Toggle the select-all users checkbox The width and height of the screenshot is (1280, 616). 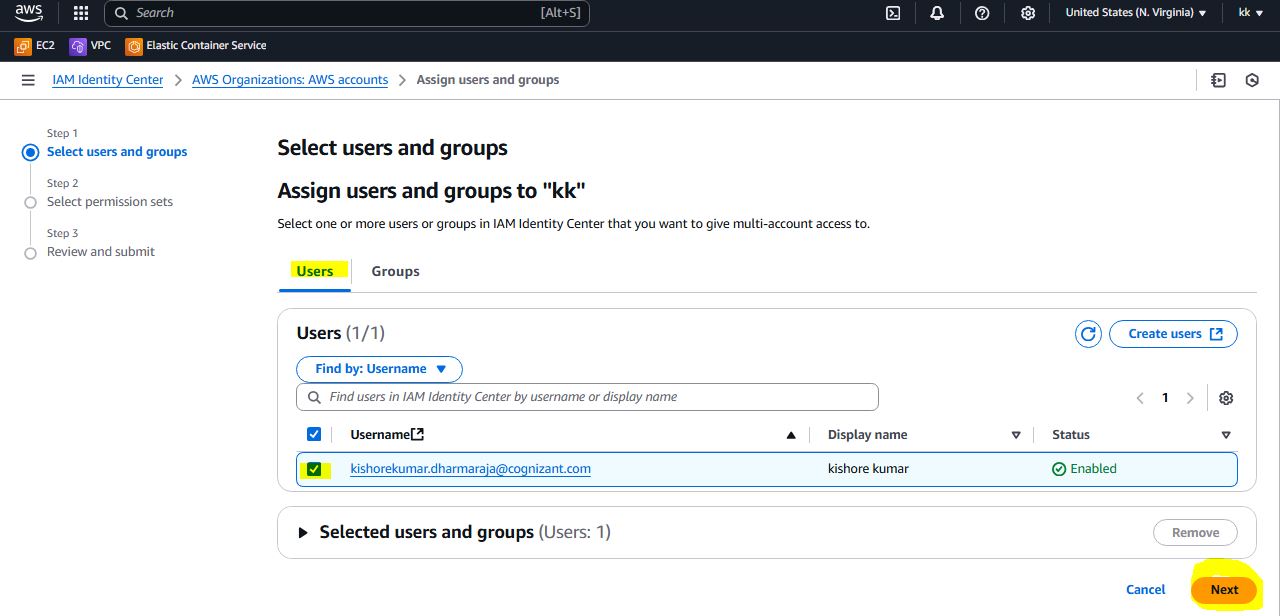pos(314,435)
